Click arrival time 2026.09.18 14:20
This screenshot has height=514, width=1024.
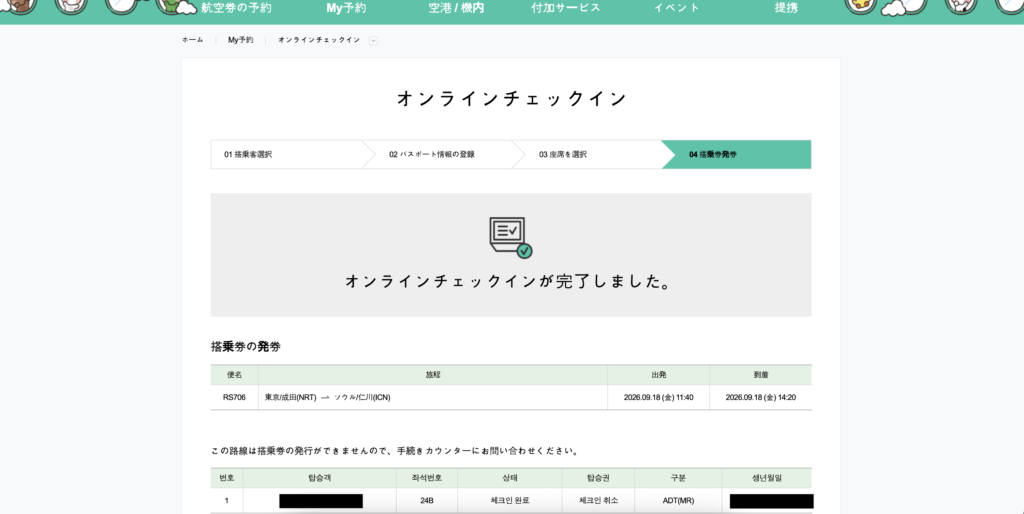click(761, 397)
